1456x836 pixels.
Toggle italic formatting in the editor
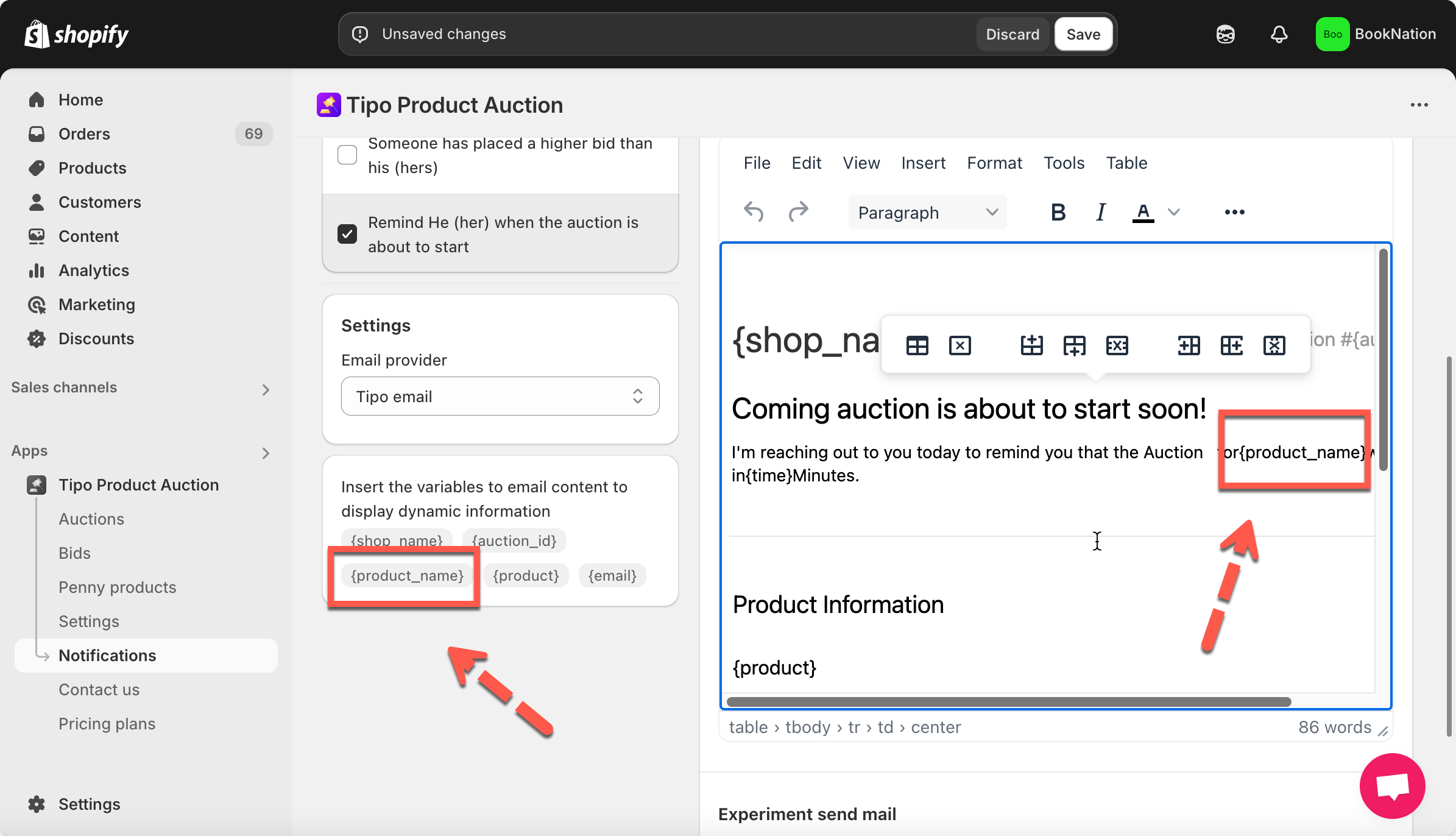pyautogui.click(x=1100, y=212)
